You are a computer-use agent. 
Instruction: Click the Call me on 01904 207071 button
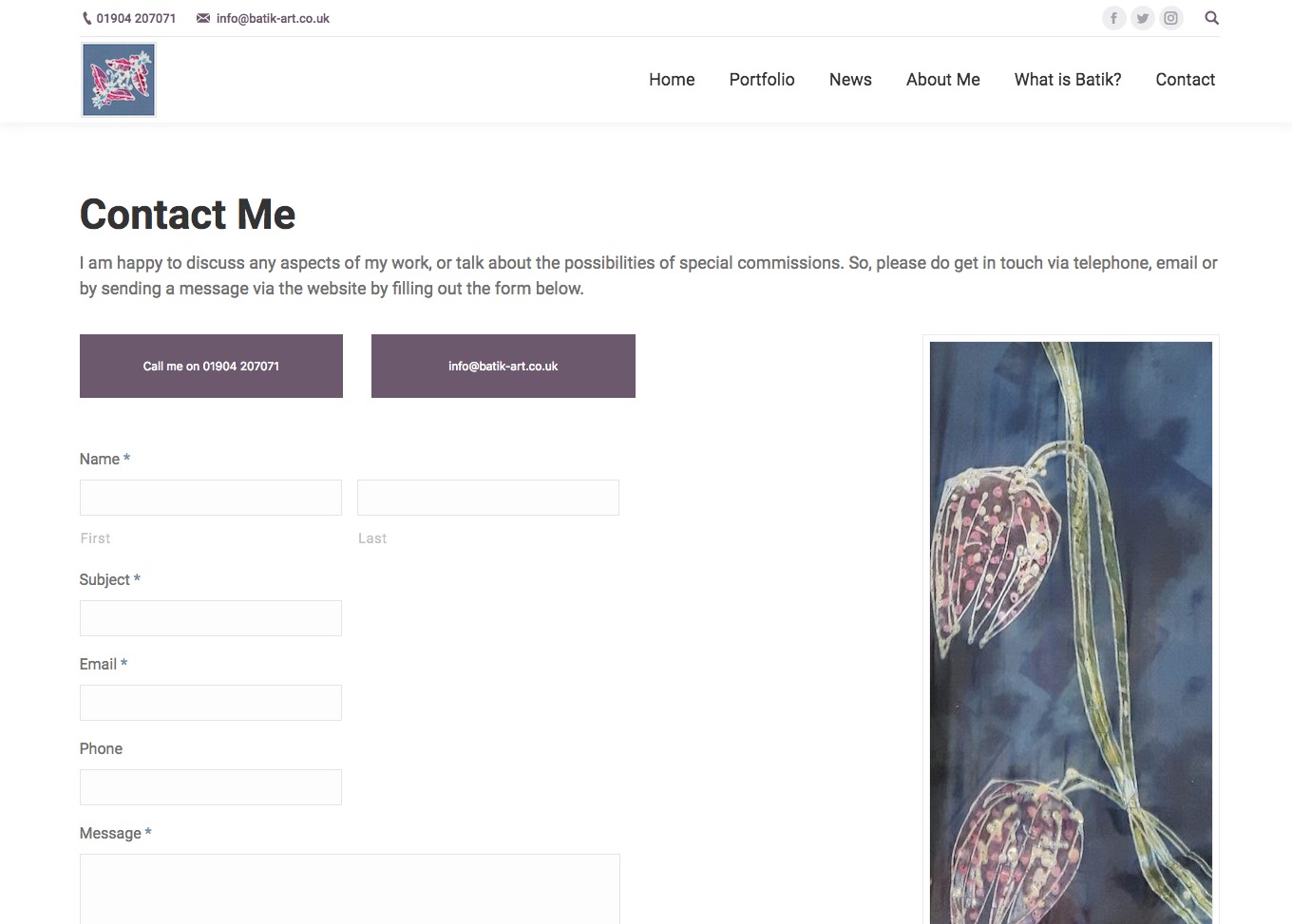click(x=211, y=366)
